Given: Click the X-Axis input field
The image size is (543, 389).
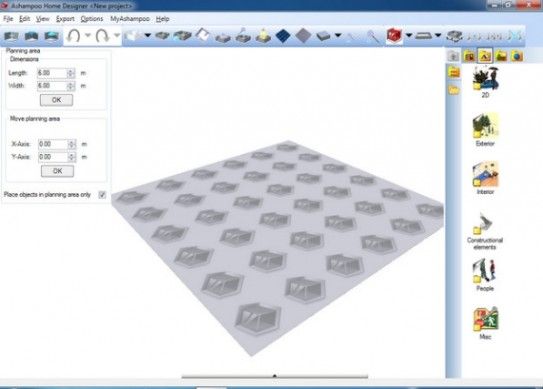Looking at the screenshot, I should pos(53,144).
